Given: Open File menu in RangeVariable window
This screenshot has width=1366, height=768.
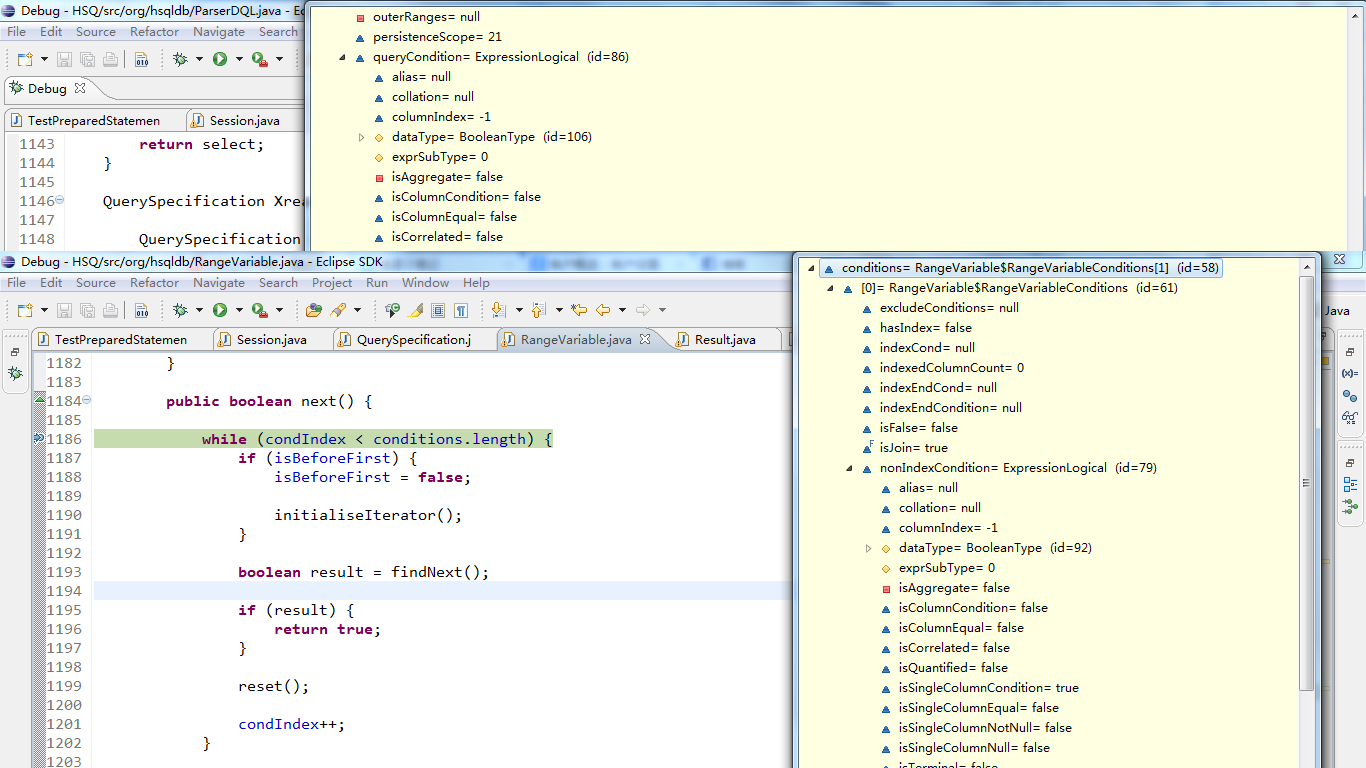Looking at the screenshot, I should coord(17,283).
